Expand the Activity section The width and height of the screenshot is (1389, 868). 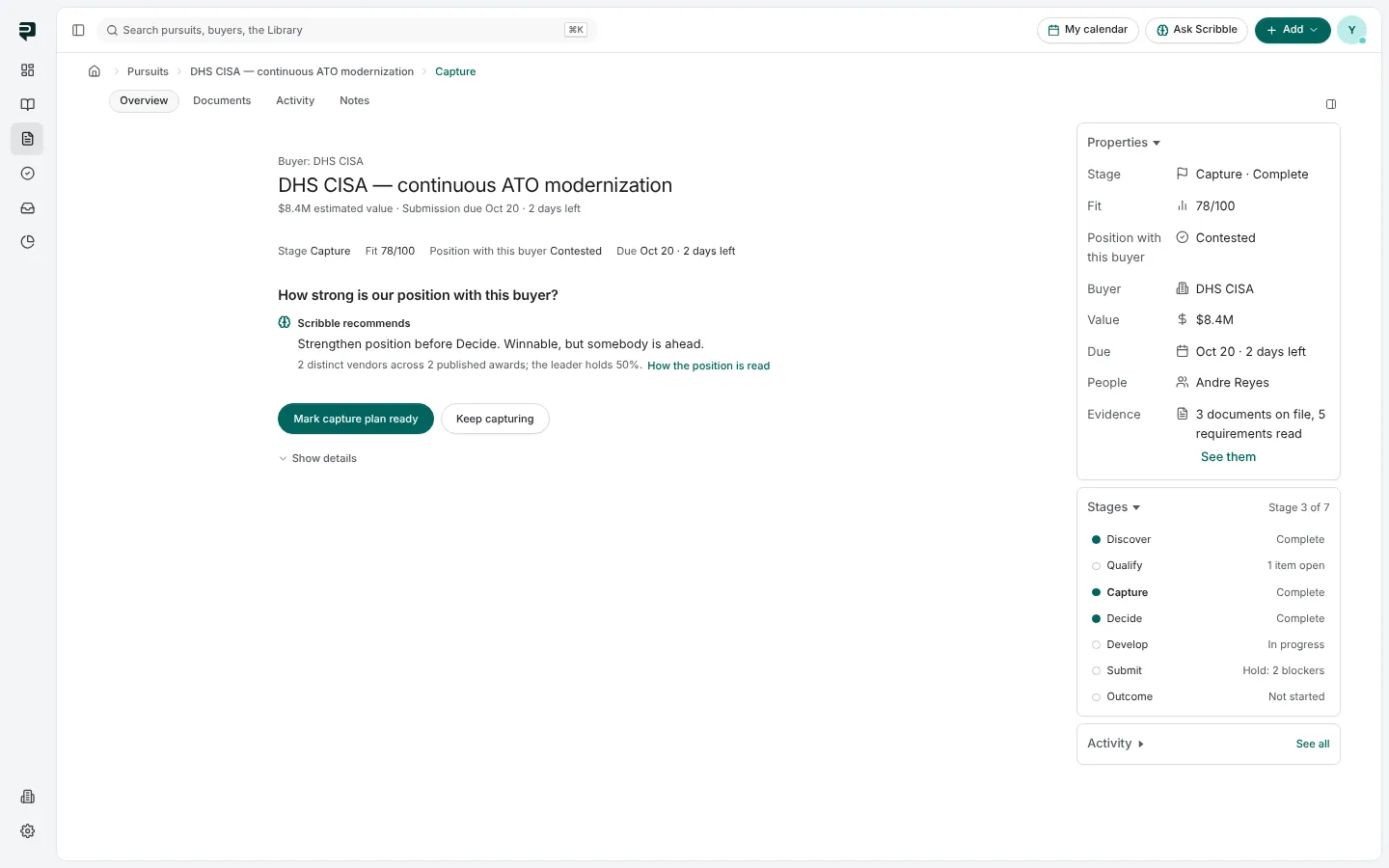(1115, 744)
